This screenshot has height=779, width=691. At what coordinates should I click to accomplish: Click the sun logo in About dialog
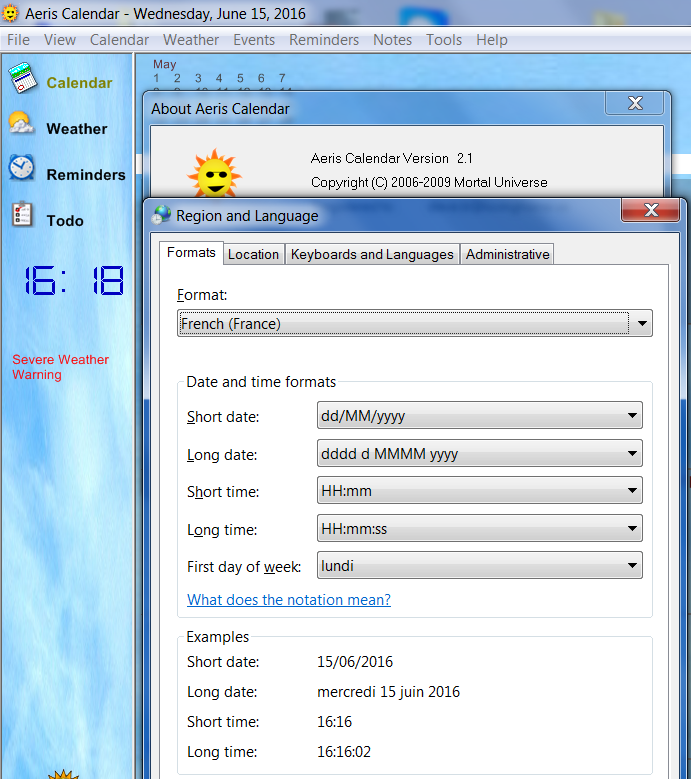pos(215,172)
